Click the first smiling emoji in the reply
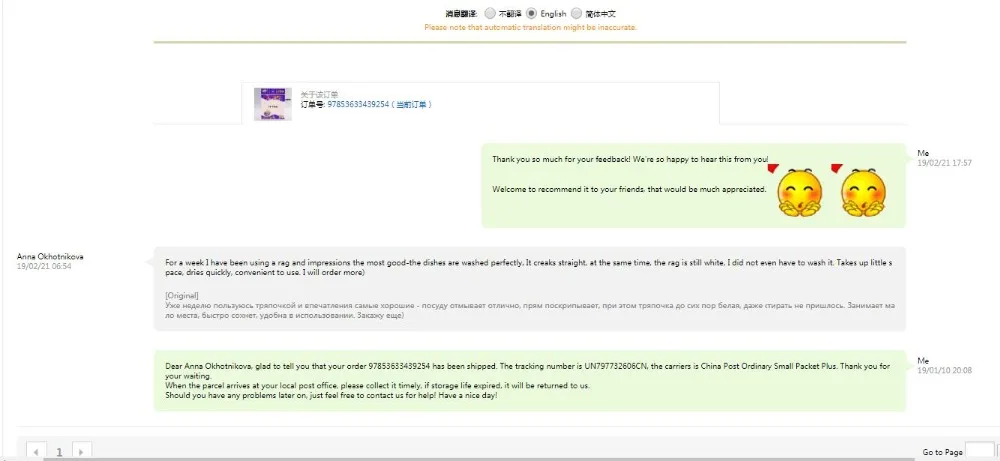This screenshot has width=1000, height=461. [x=799, y=192]
